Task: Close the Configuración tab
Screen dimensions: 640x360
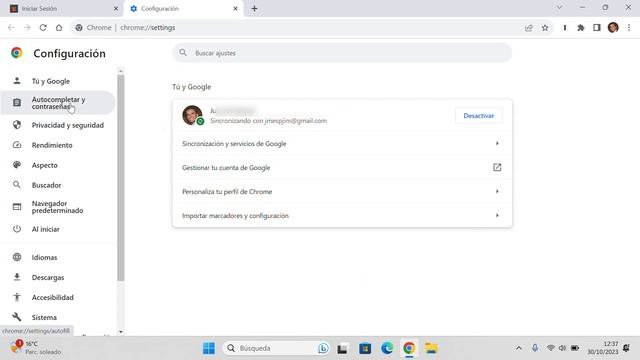Action: pos(236,9)
